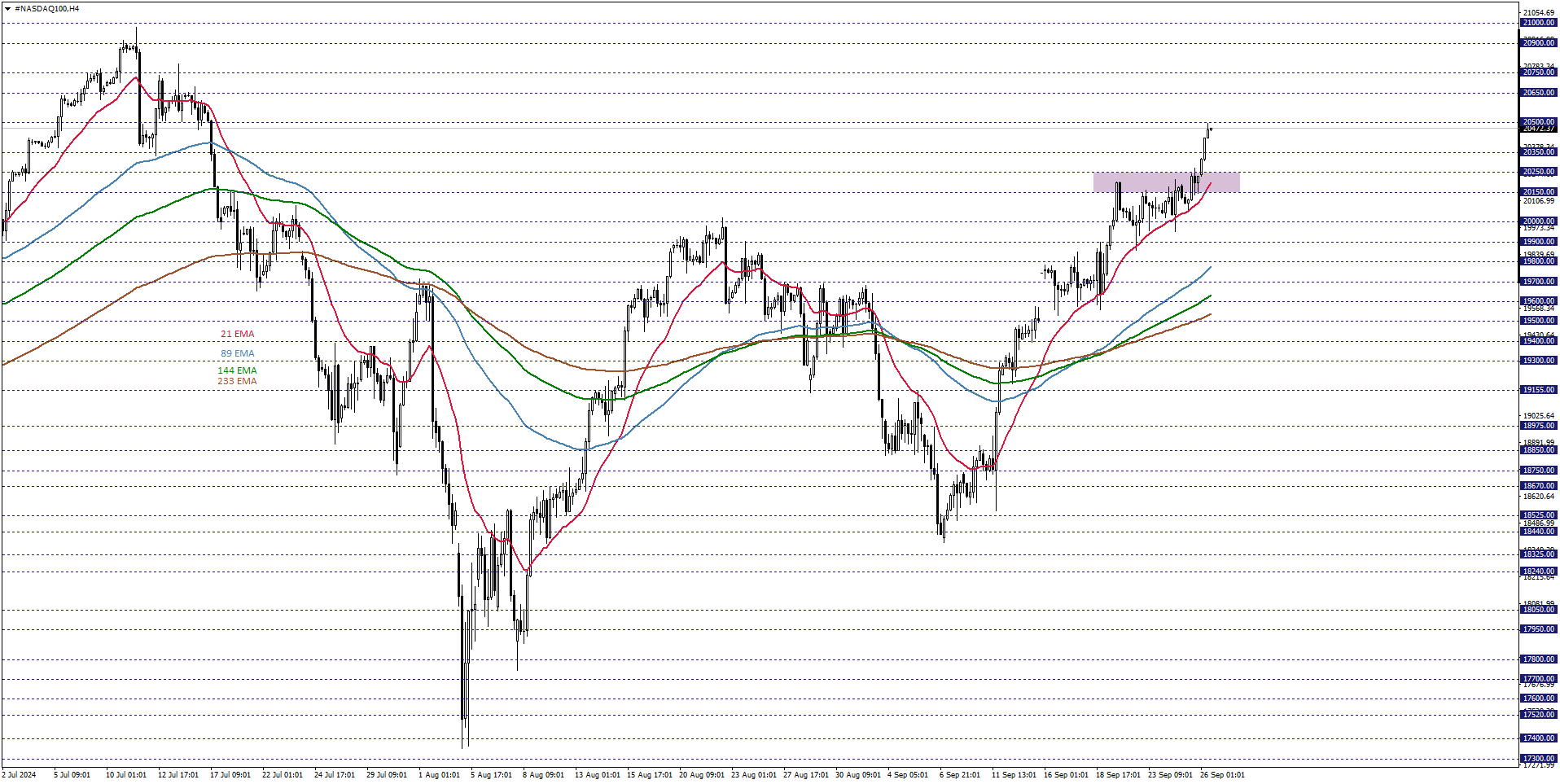Click the 1 Aug 01:01 date label

click(439, 775)
